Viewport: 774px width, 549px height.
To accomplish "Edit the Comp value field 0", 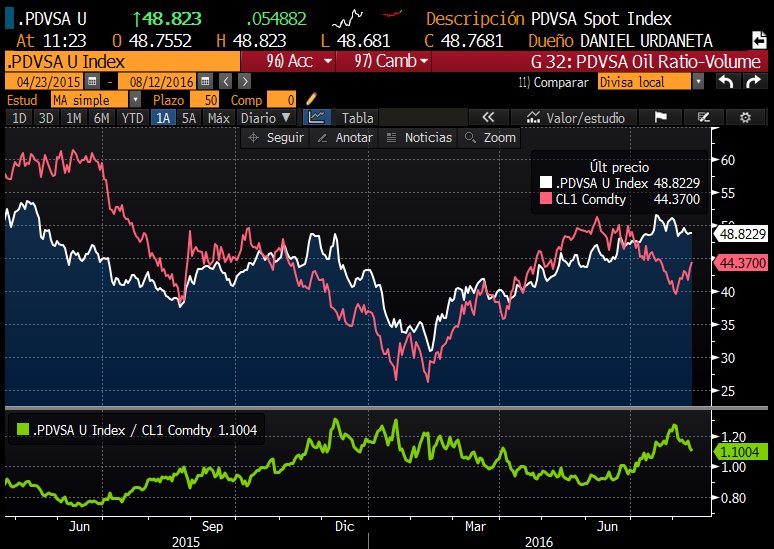I will tap(281, 100).
